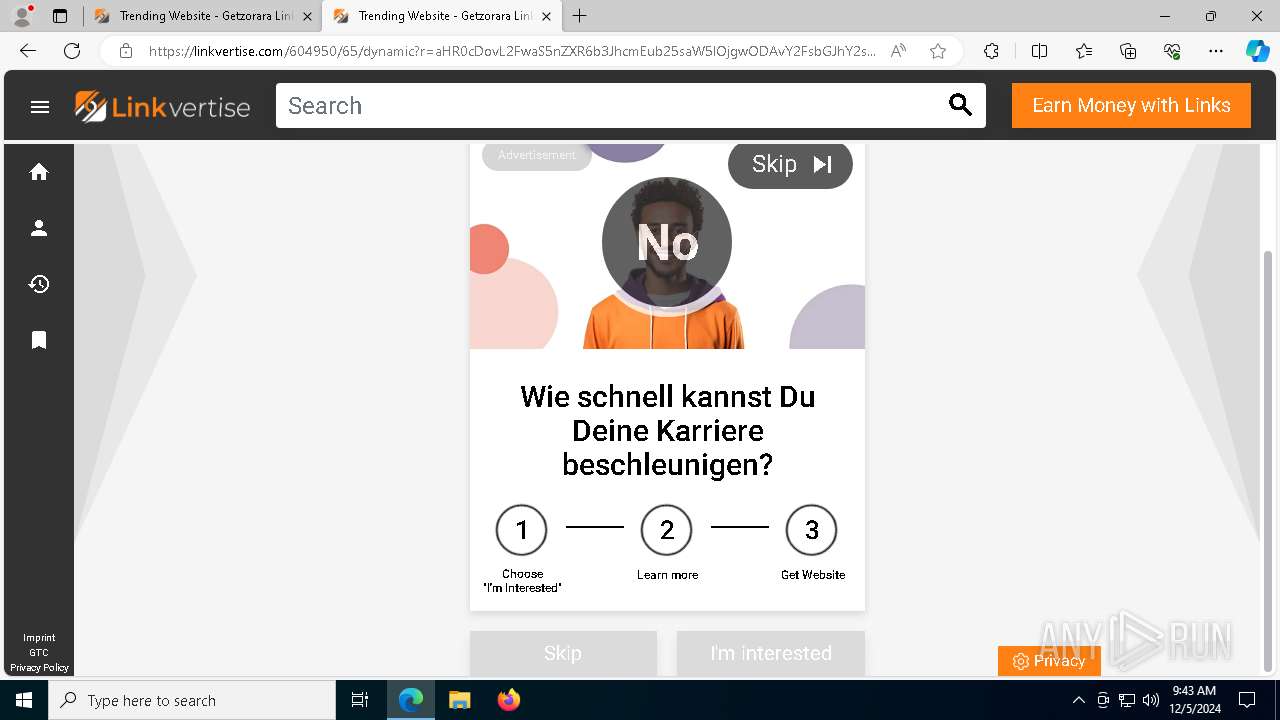Add page to favorites star
The width and height of the screenshot is (1280, 720).
(x=938, y=51)
